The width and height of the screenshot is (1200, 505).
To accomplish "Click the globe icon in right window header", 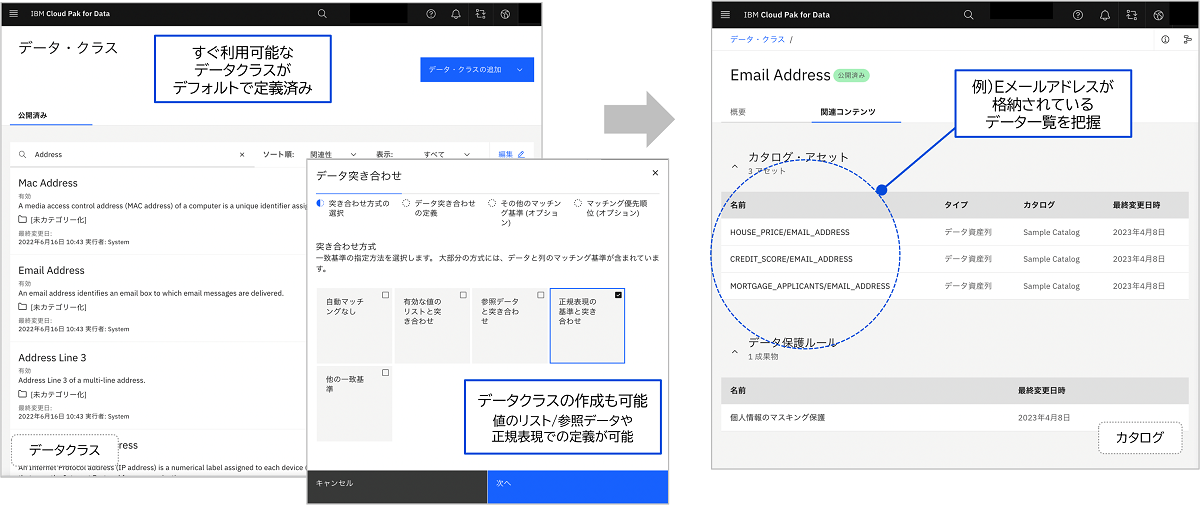I will (x=1158, y=15).
